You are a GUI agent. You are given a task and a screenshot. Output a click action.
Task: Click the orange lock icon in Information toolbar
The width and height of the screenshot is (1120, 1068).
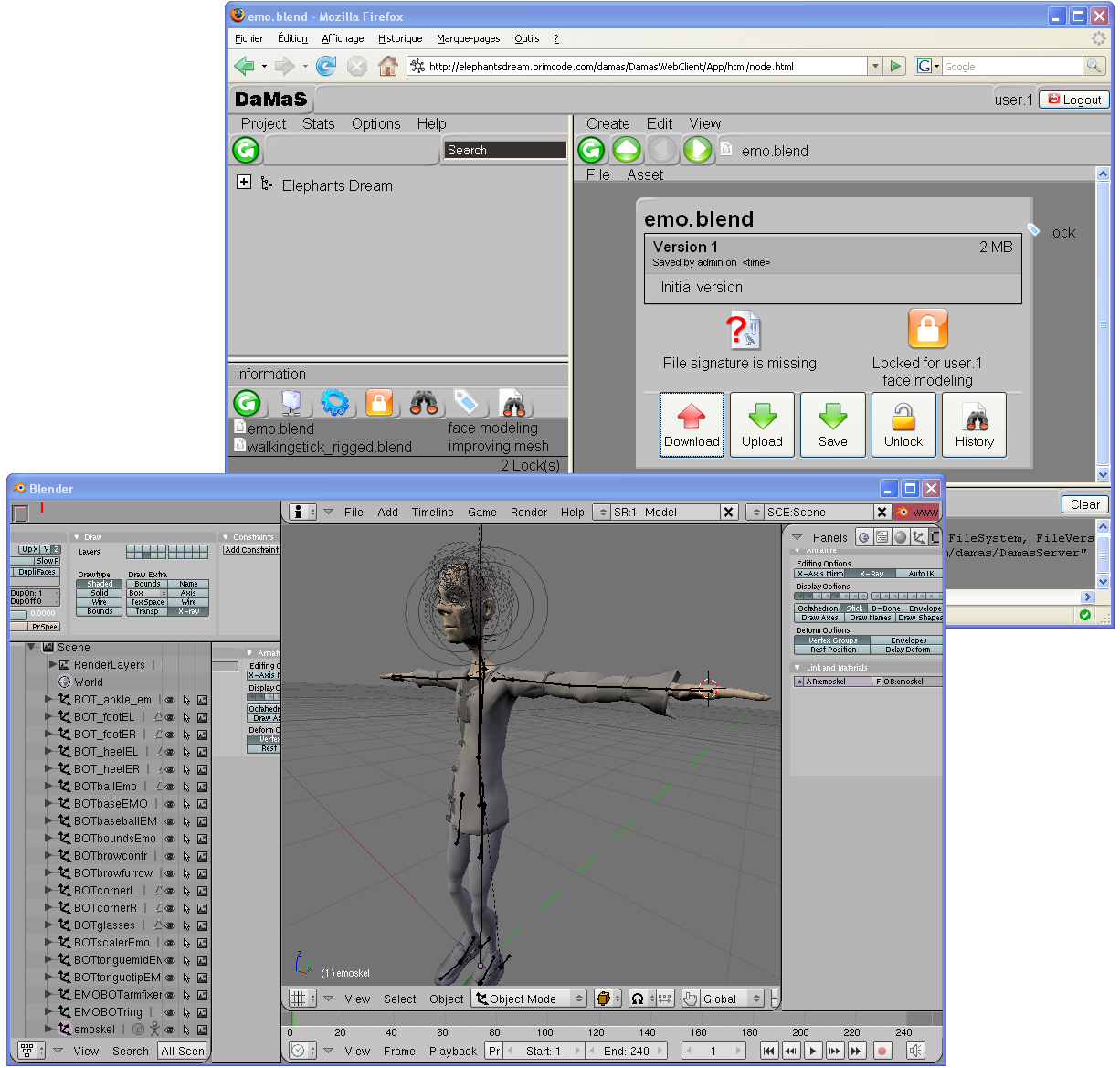pos(379,402)
